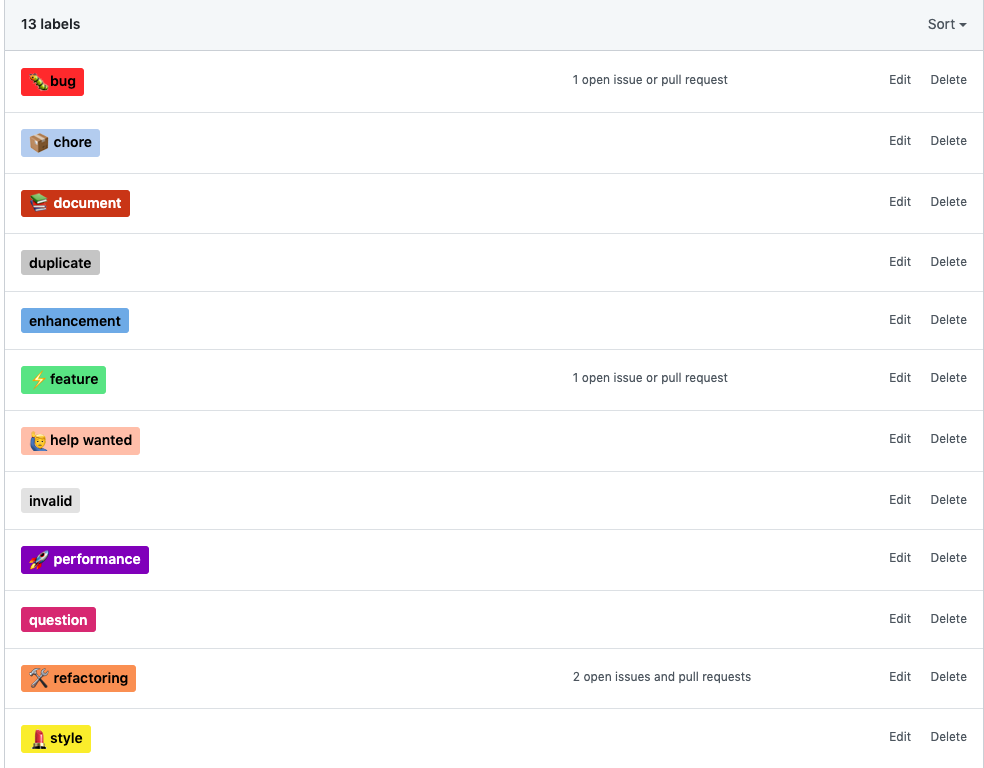Click the red bug label
984x768 pixels.
(52, 82)
